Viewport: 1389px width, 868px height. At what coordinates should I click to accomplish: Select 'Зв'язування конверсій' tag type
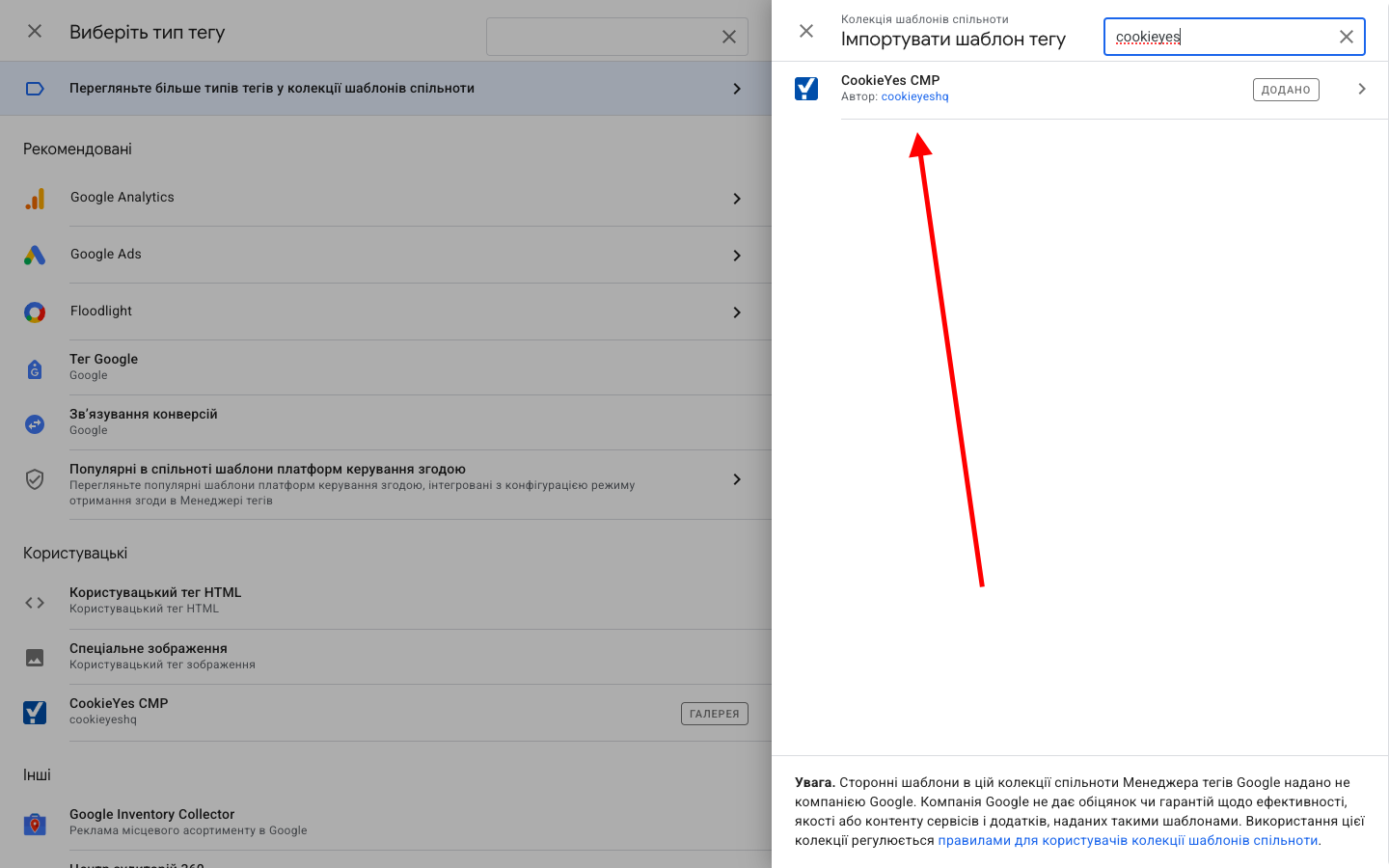(x=386, y=422)
